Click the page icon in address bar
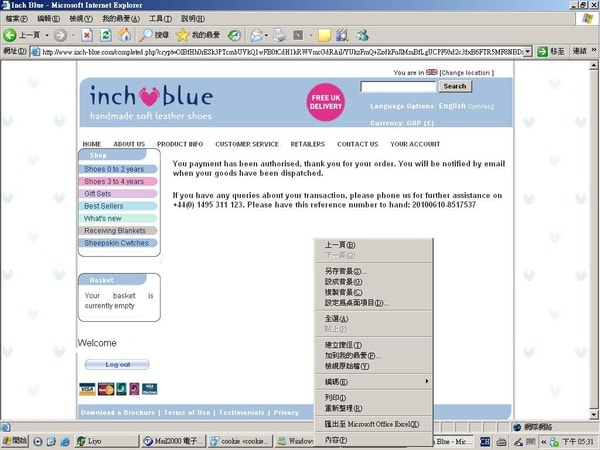Screen dimensions: 600x450 pos(36,52)
